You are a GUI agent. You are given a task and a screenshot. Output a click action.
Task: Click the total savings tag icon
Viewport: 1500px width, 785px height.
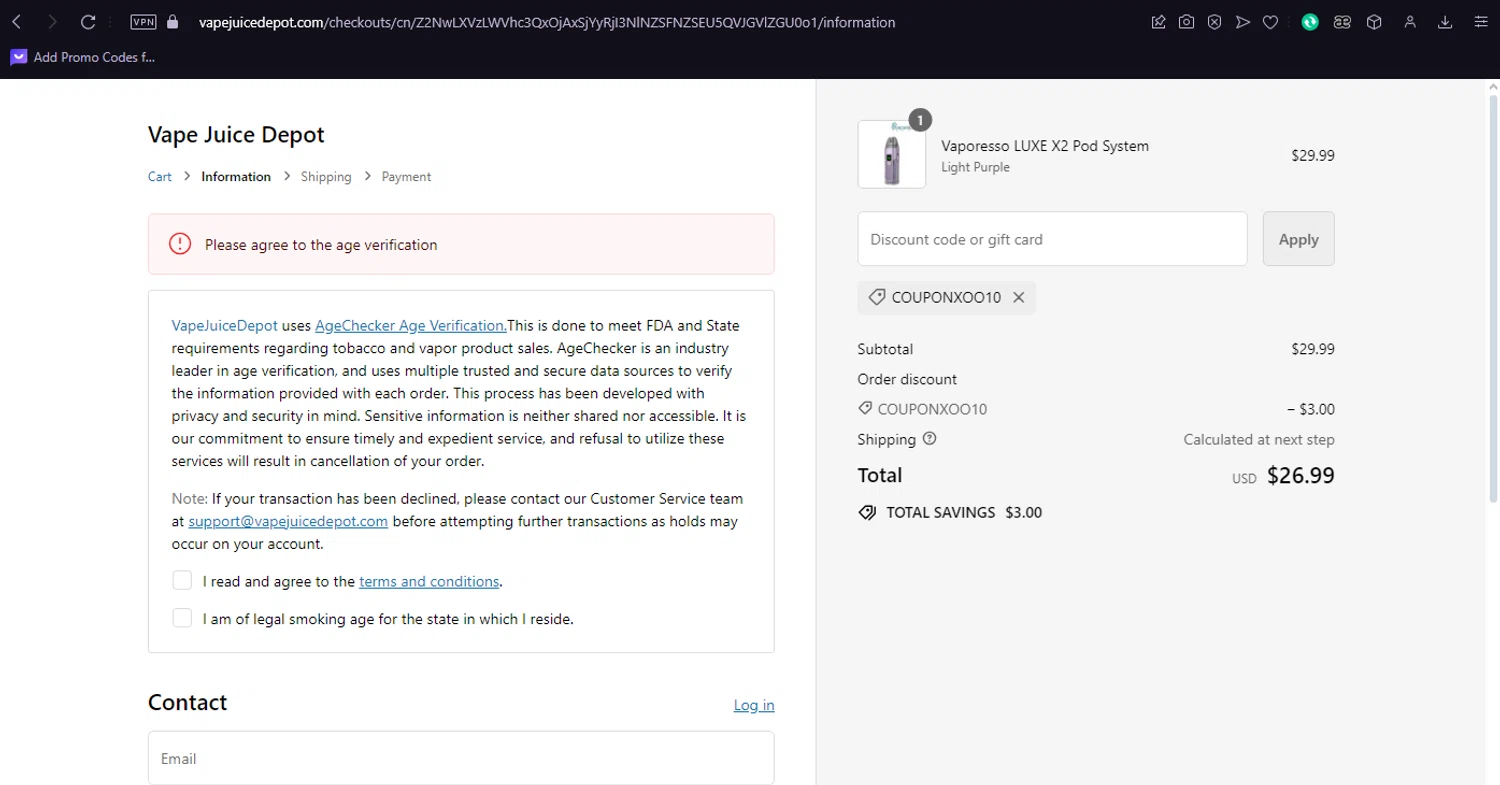click(x=867, y=512)
